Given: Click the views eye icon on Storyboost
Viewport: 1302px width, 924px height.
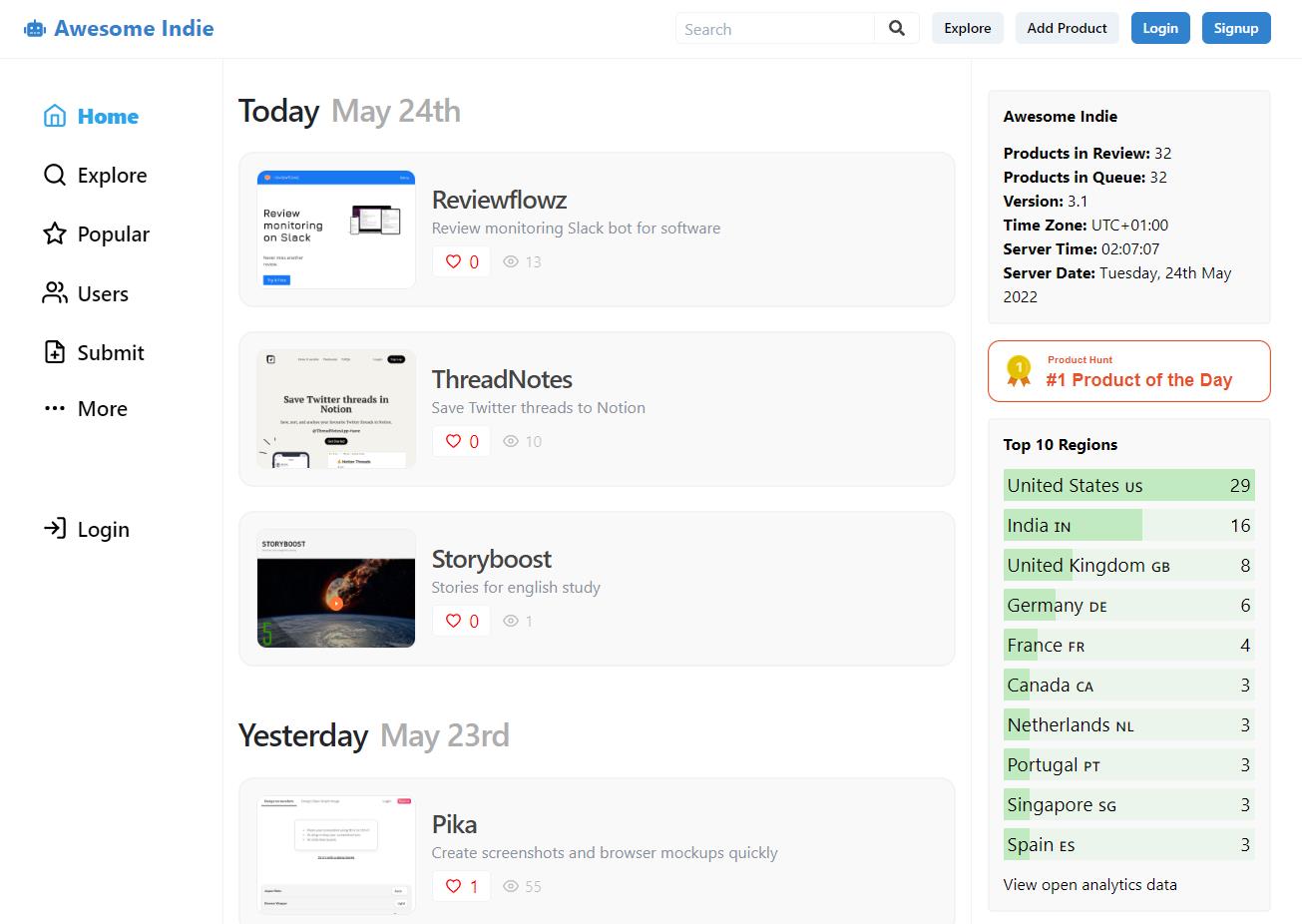Looking at the screenshot, I should [x=511, y=621].
